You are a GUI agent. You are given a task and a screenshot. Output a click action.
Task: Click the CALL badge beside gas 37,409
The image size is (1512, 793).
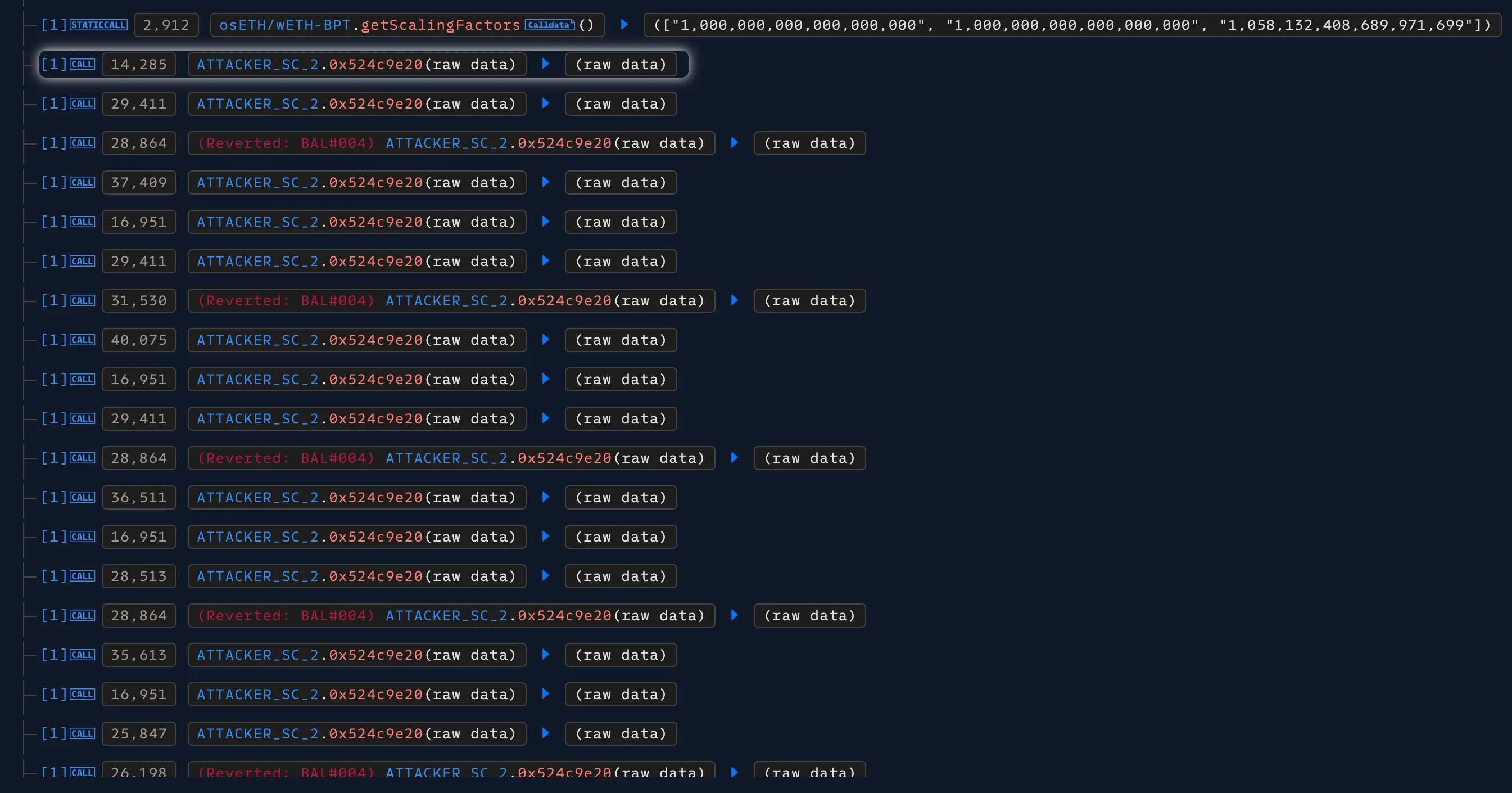click(x=83, y=182)
